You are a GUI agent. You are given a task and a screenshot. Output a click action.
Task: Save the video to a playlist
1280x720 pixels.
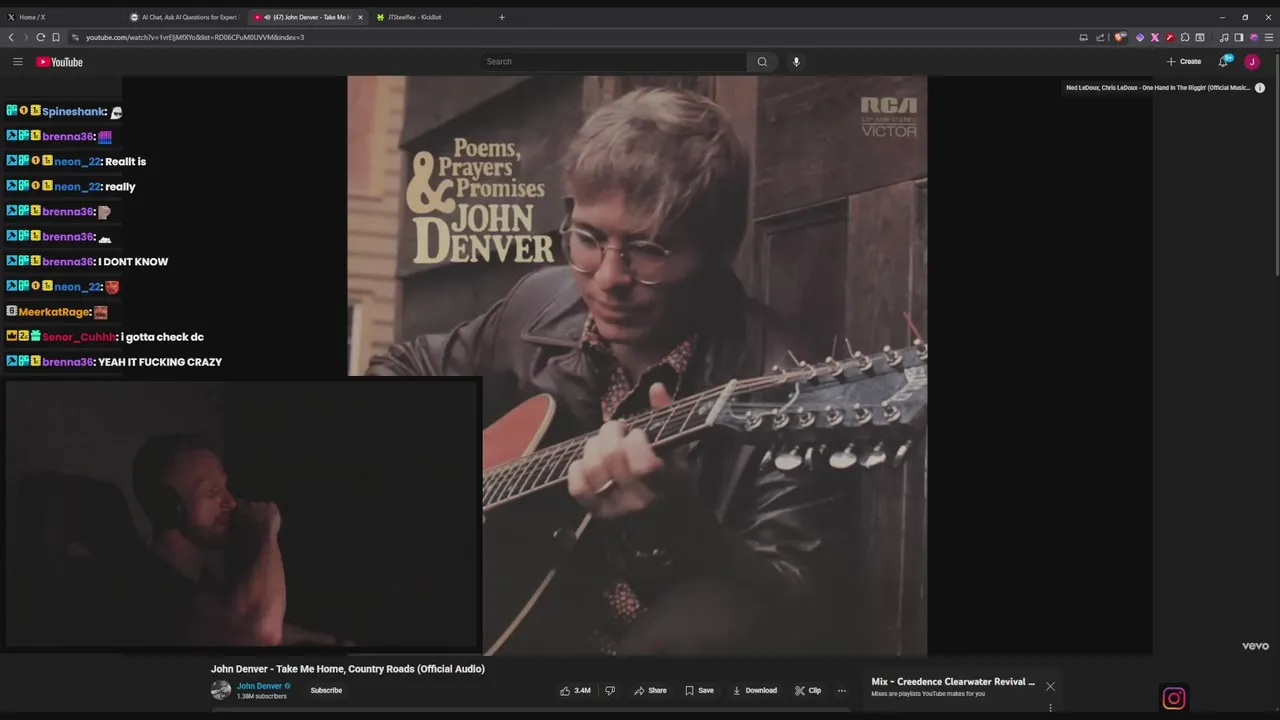click(x=699, y=690)
